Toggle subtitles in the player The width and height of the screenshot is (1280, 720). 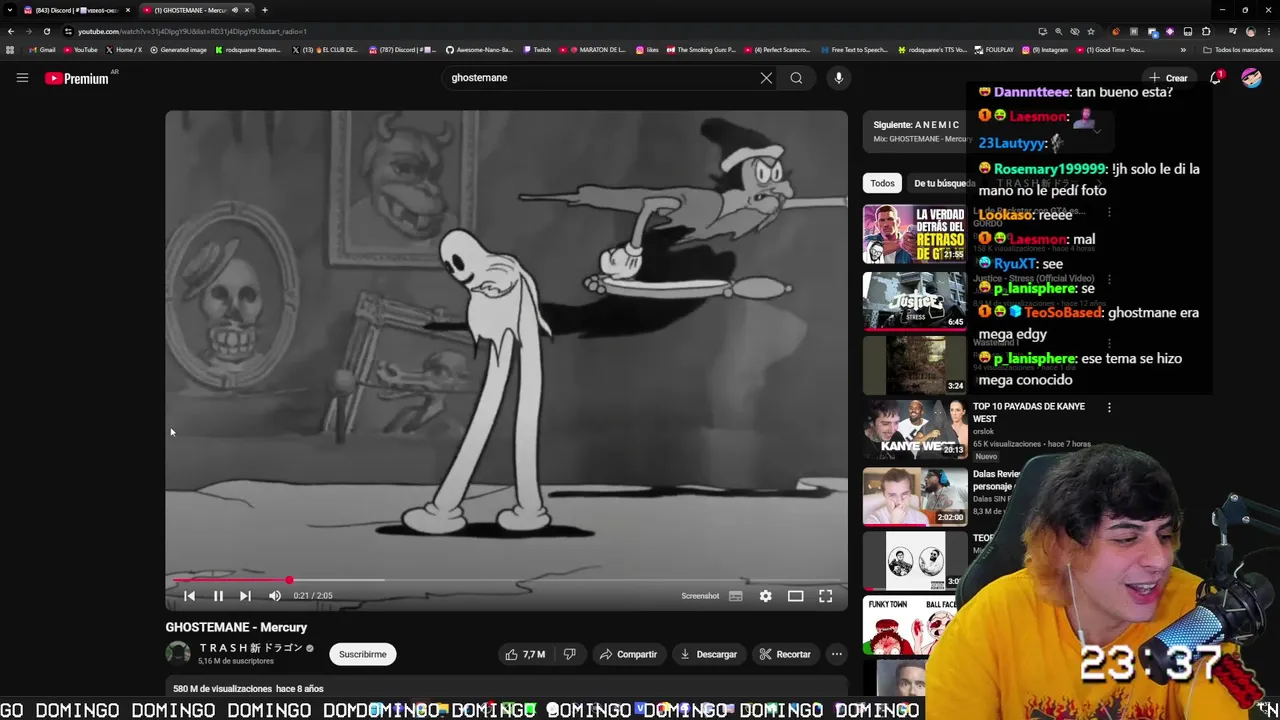(x=736, y=596)
